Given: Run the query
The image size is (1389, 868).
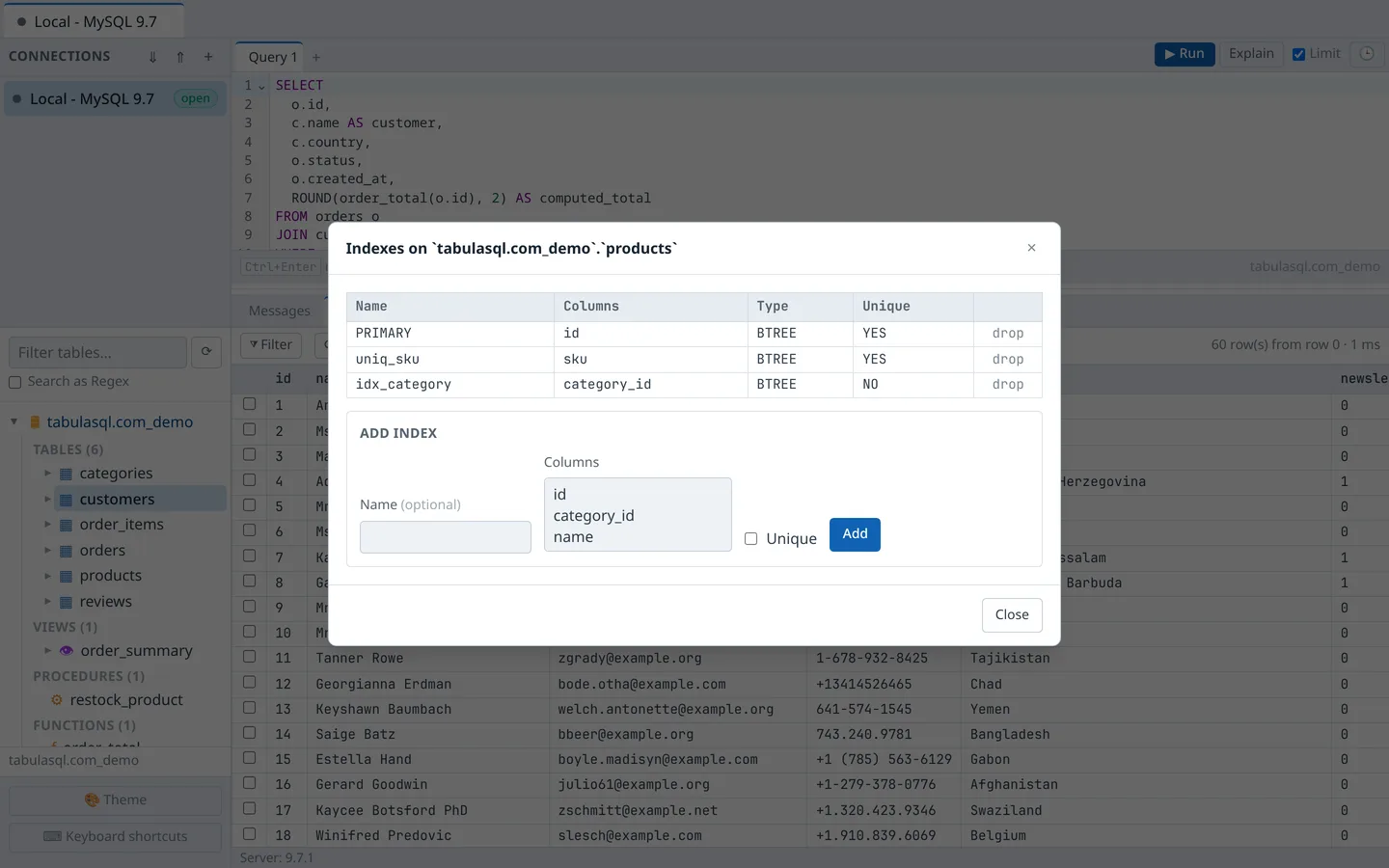Looking at the screenshot, I should tap(1185, 54).
